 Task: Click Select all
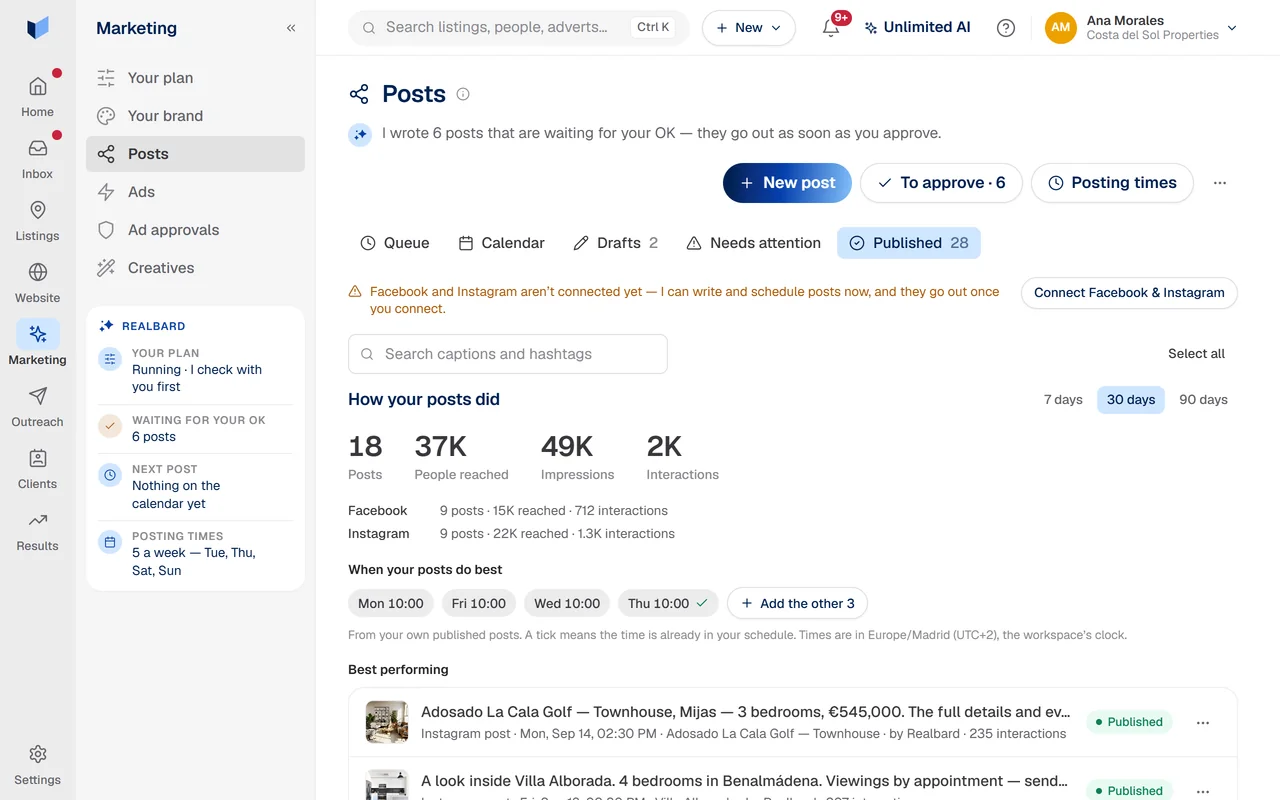(x=1196, y=354)
